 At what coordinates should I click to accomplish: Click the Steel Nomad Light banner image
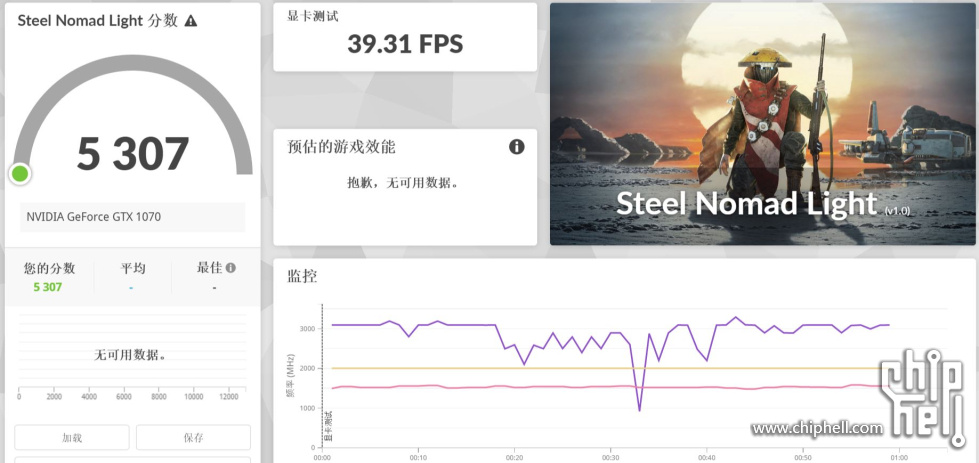coord(762,124)
